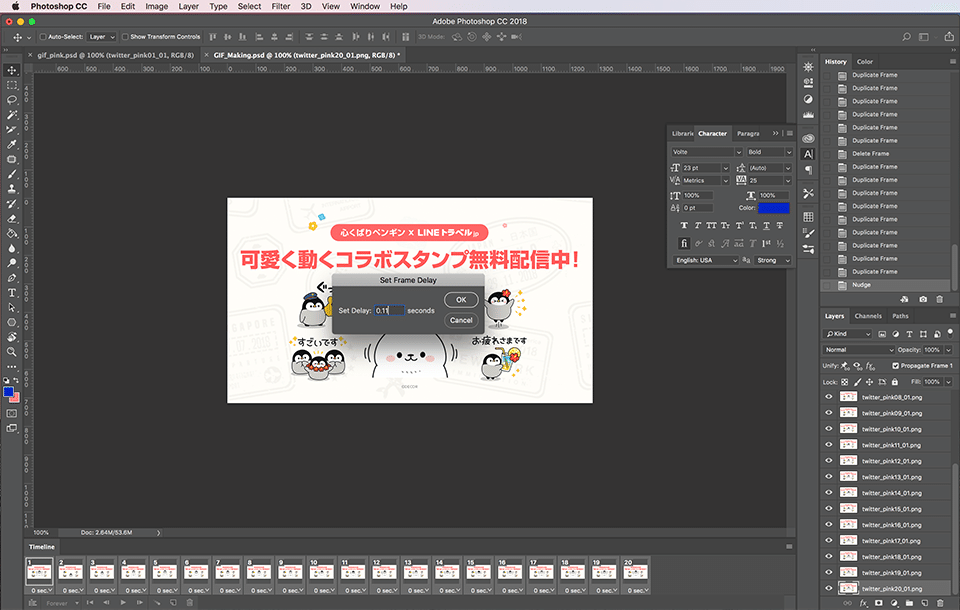This screenshot has width=960, height=610.
Task: Select the Path Selection tool
Action: pos(12,307)
